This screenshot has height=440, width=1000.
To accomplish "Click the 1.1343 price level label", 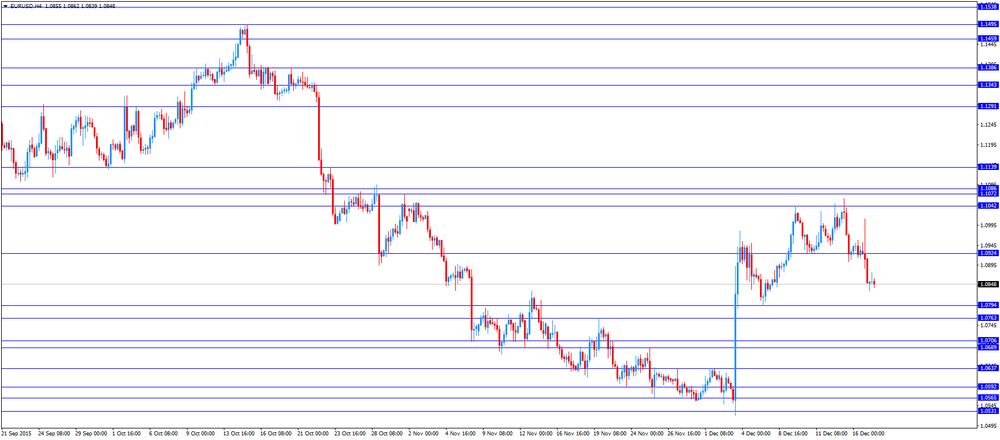I will pyautogui.click(x=988, y=85).
